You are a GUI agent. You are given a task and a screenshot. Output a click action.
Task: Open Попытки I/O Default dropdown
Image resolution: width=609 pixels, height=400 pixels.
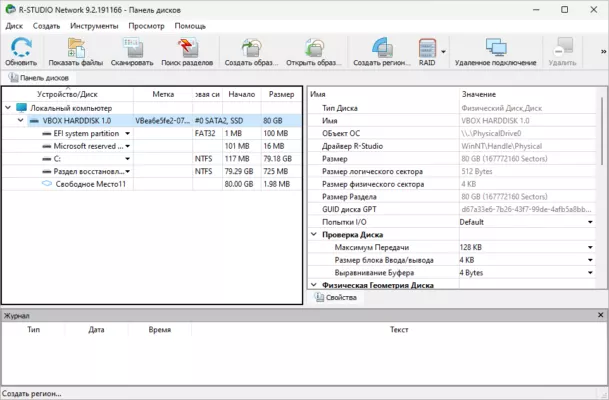pos(590,222)
